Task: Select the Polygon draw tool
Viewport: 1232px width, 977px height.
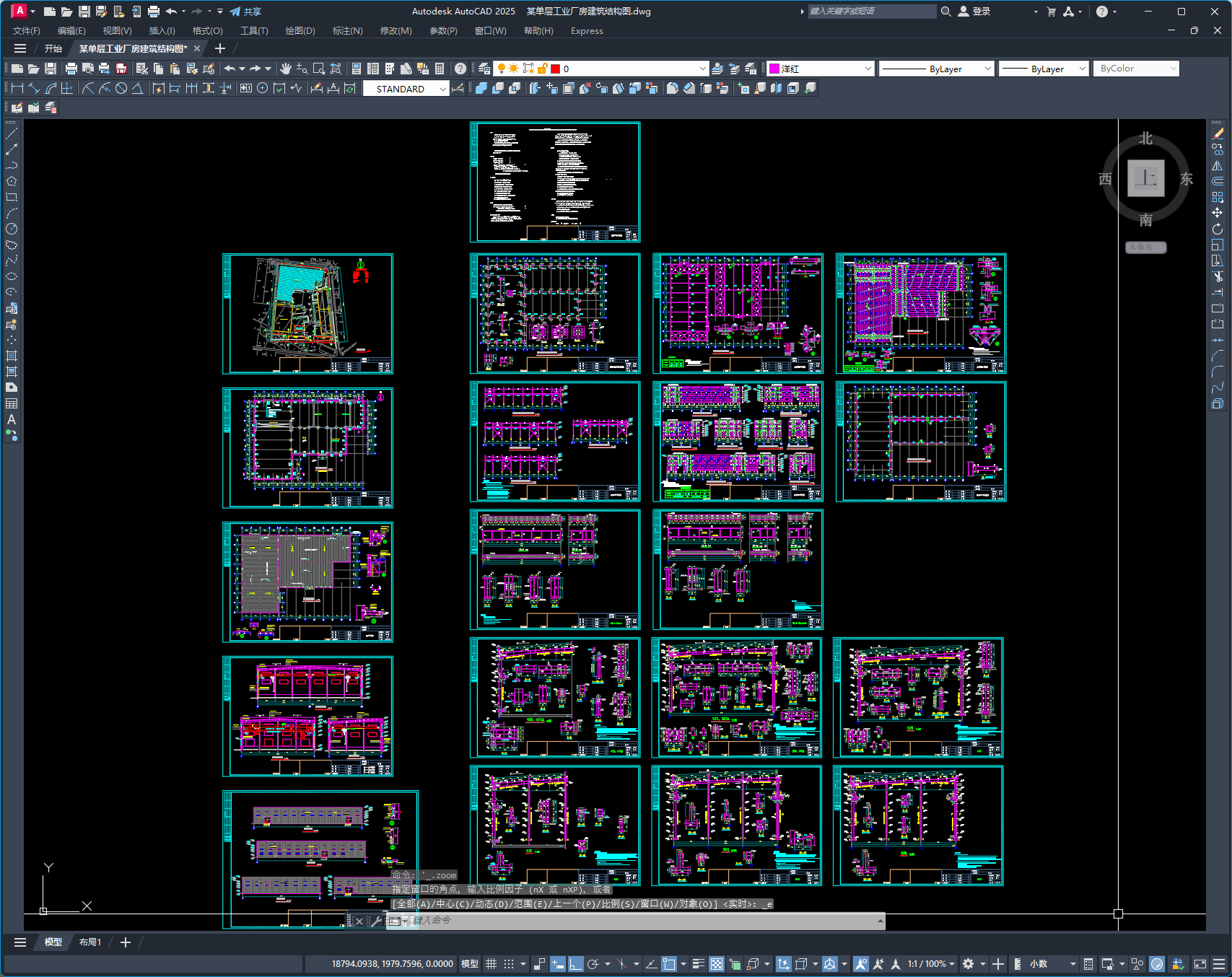Action: pos(12,181)
